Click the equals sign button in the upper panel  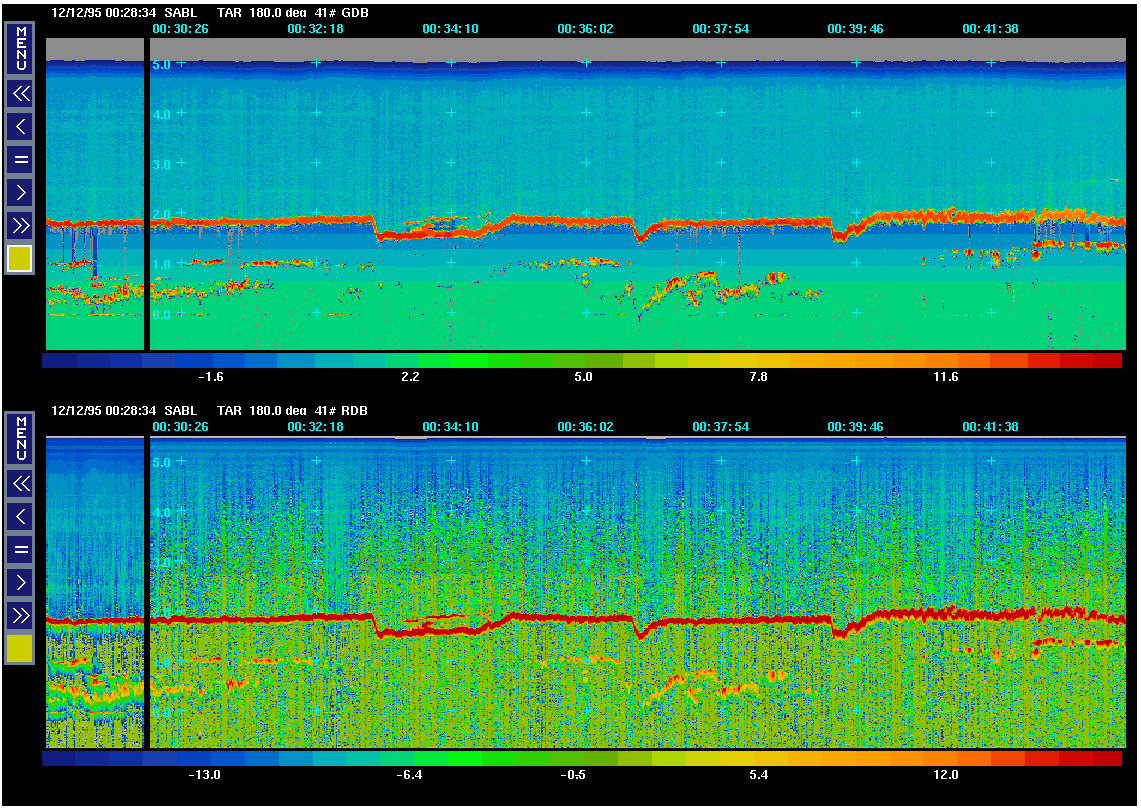(x=20, y=159)
